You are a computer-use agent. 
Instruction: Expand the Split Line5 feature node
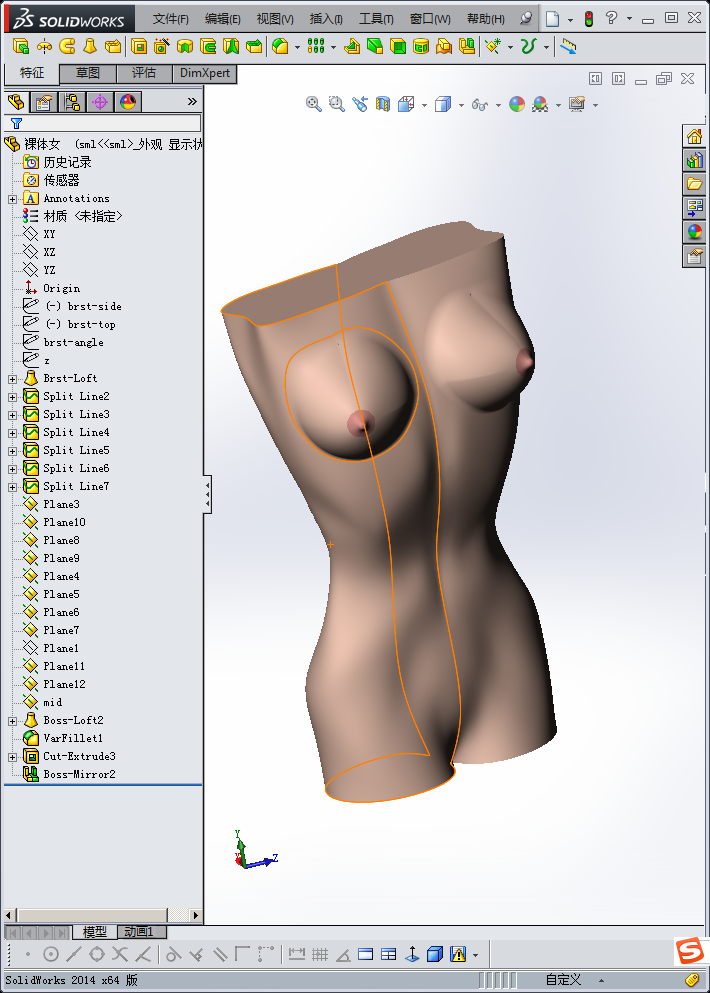click(12, 451)
